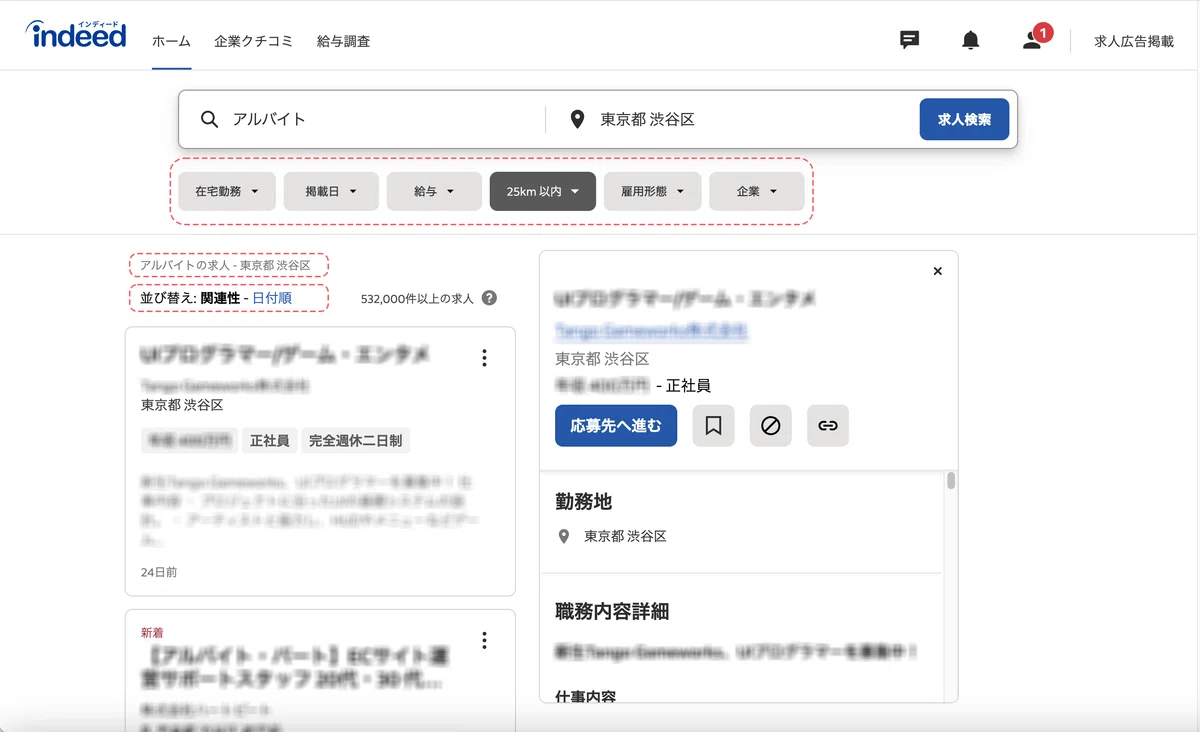Click help icon beside job count
The image size is (1200, 732).
tap(489, 298)
